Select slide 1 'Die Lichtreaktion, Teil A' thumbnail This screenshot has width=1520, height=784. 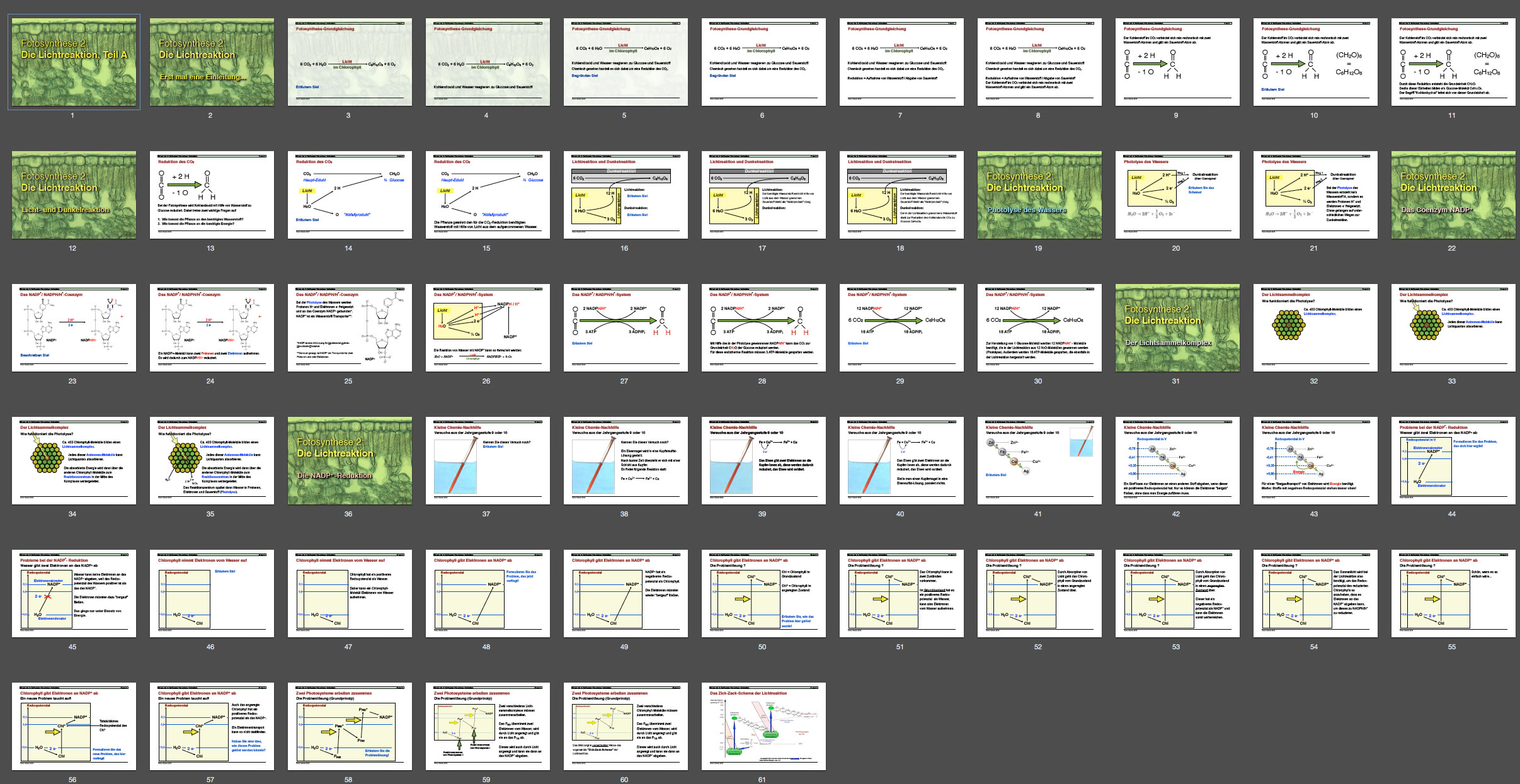[74, 62]
